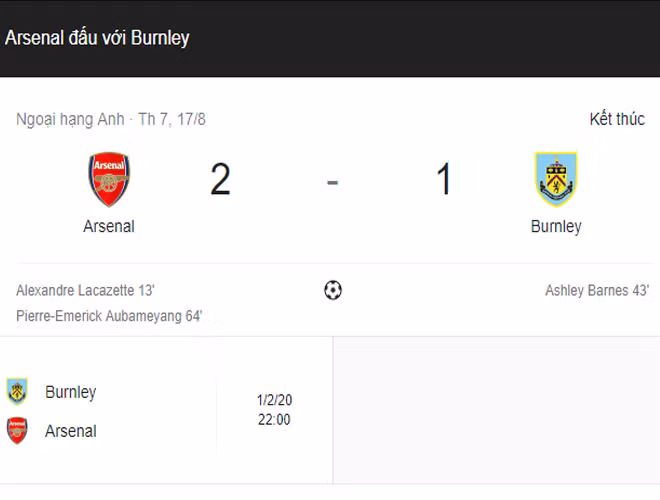660x500 pixels.
Task: Click the soccer ball goals icon
Action: coord(333,290)
